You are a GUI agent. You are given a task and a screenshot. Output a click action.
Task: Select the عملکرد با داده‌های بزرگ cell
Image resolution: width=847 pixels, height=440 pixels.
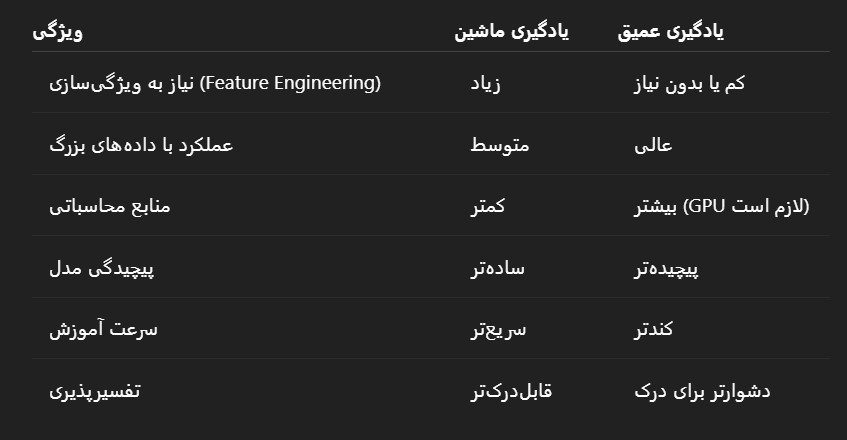point(141,145)
